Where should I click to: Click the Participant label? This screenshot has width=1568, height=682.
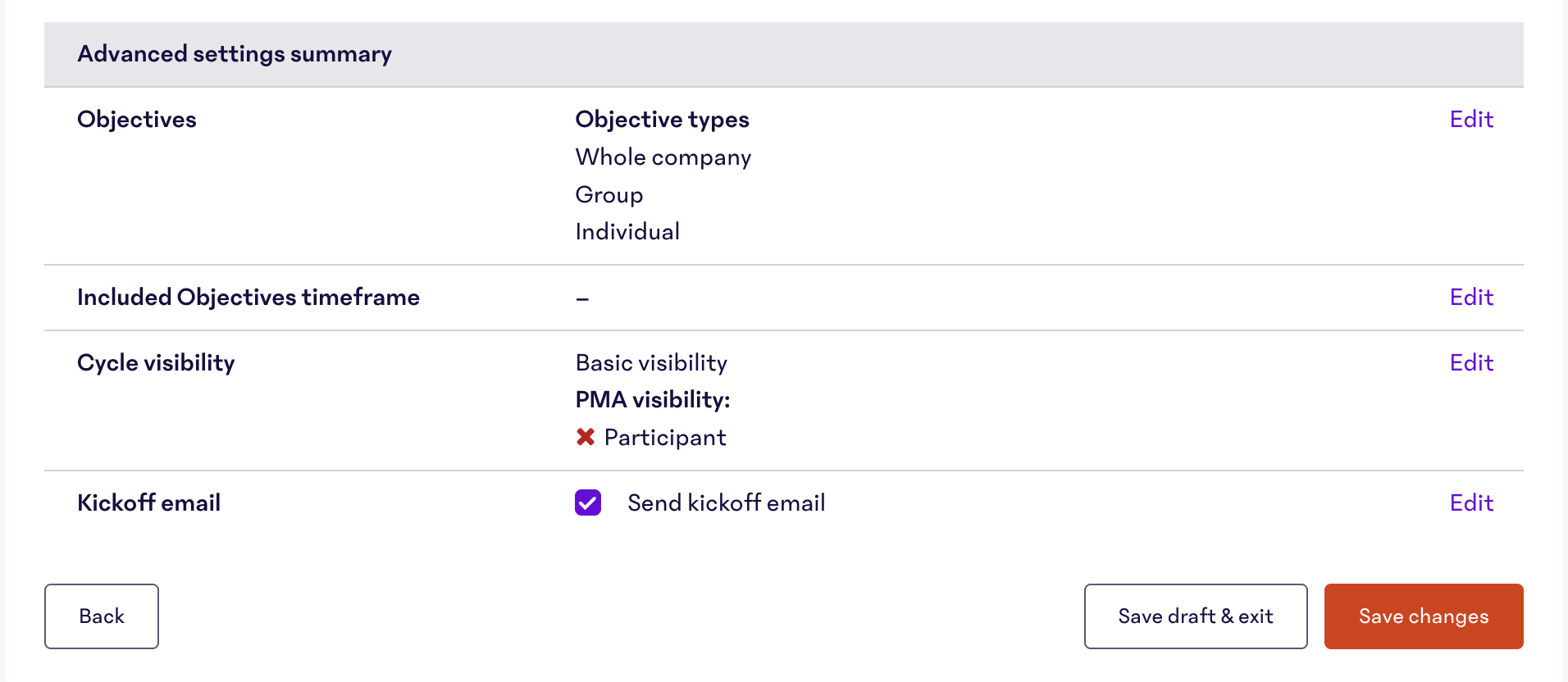(664, 437)
